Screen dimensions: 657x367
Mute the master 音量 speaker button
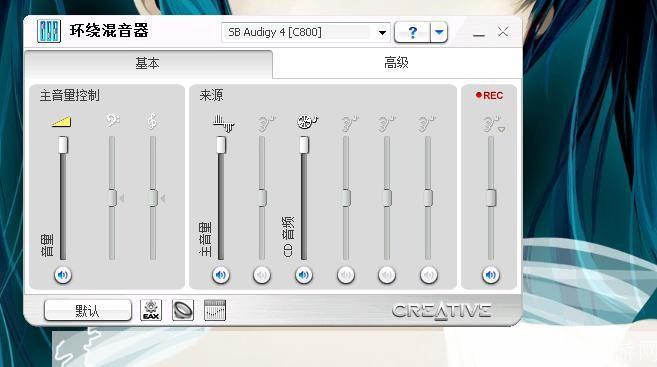point(63,275)
